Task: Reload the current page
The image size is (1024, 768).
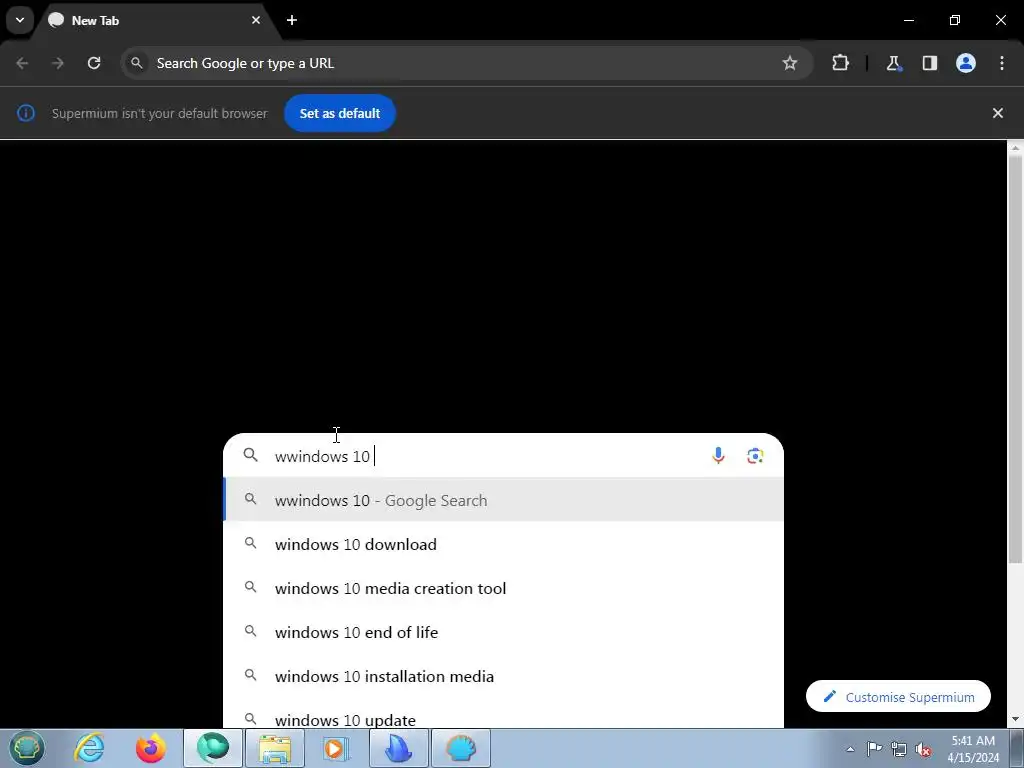Action: (94, 63)
